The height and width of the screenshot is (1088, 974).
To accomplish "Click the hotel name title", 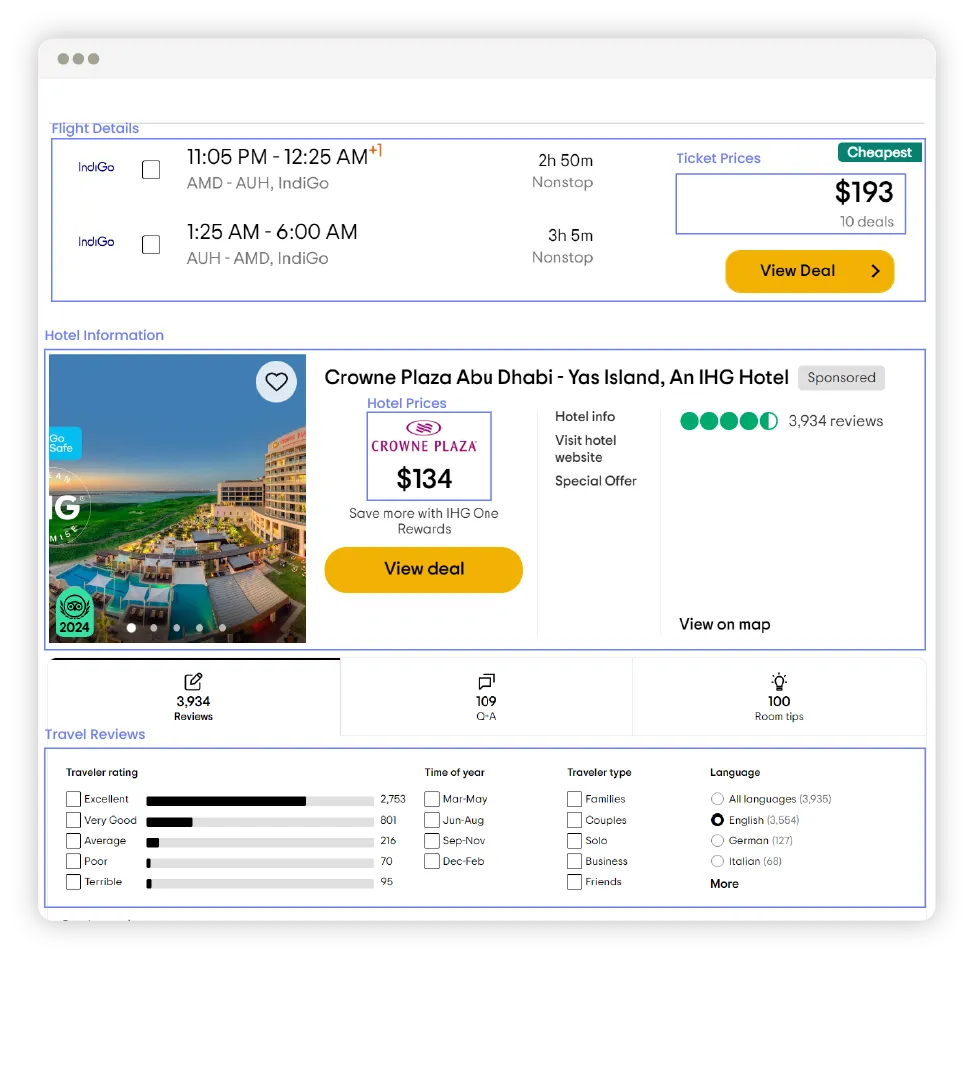I will (556, 377).
